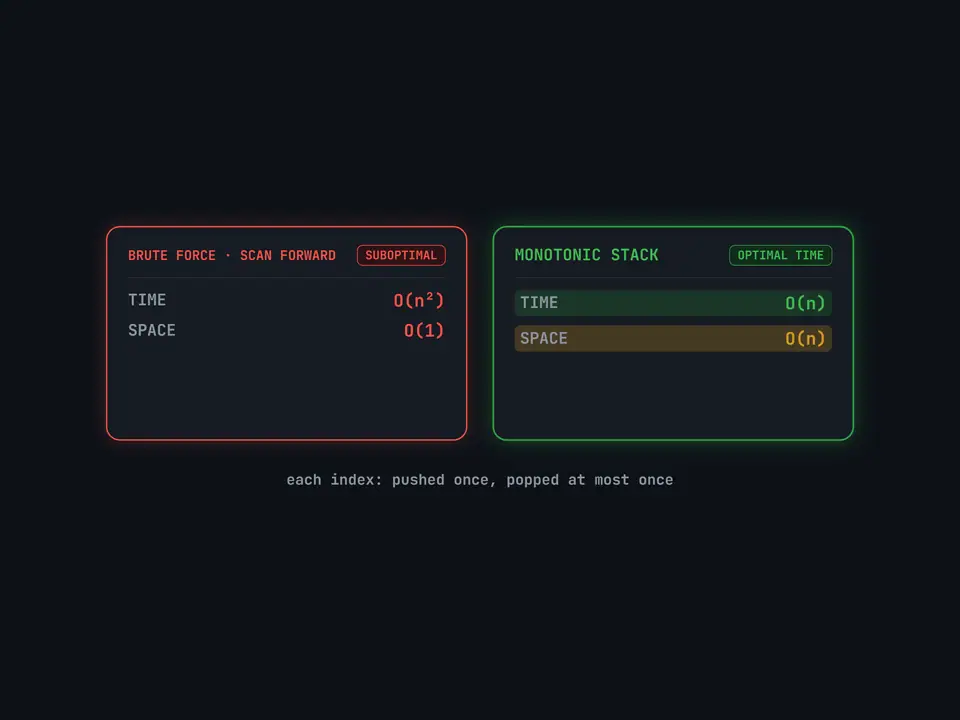This screenshot has height=720, width=960.
Task: Click the OPTIMAL TIME badge
Action: click(x=780, y=255)
